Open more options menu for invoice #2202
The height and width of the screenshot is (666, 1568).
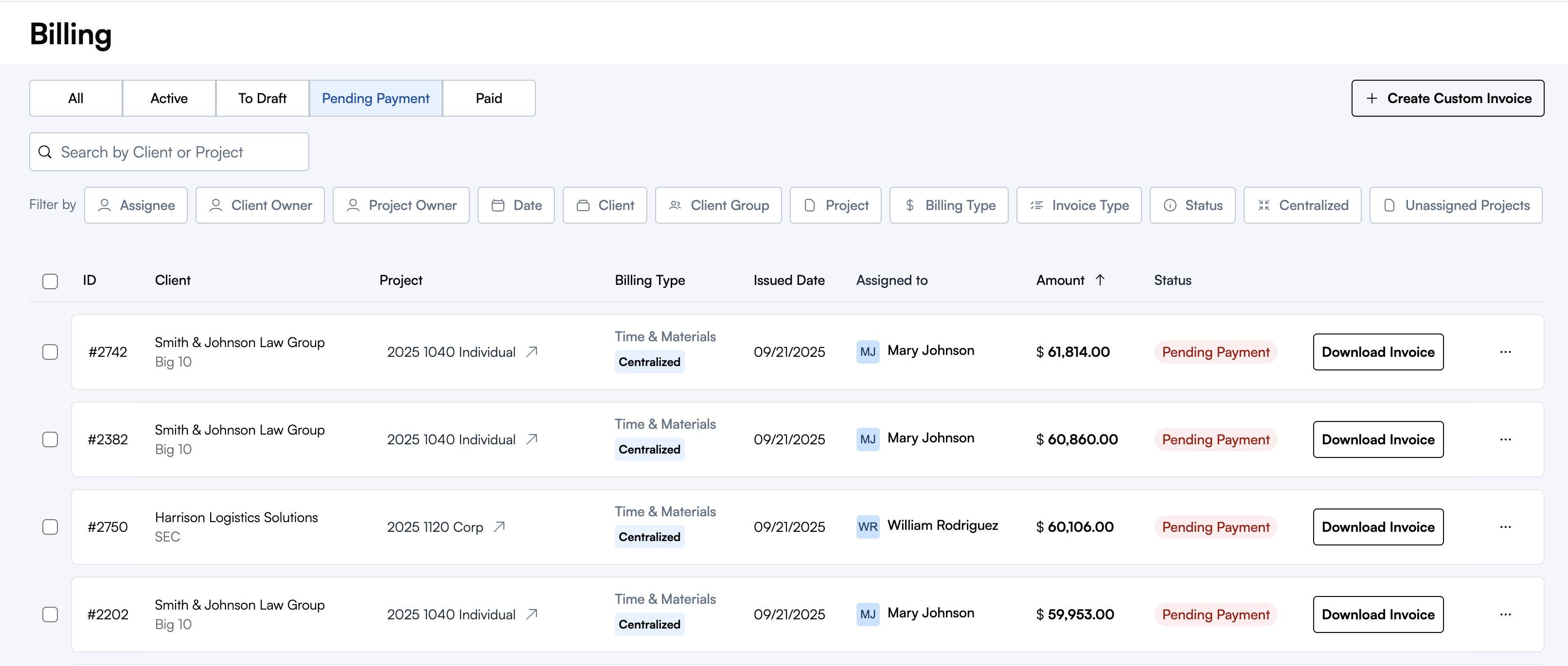tap(1505, 614)
